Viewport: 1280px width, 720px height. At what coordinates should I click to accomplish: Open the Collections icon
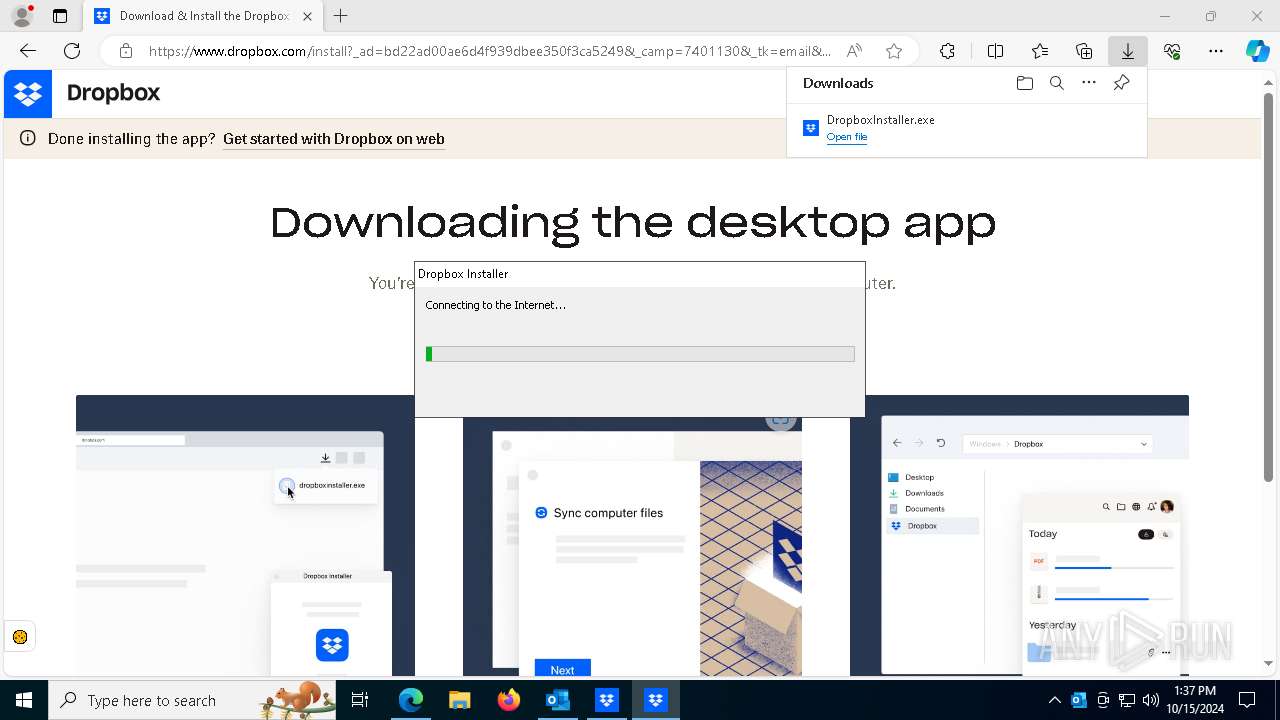click(x=1084, y=51)
